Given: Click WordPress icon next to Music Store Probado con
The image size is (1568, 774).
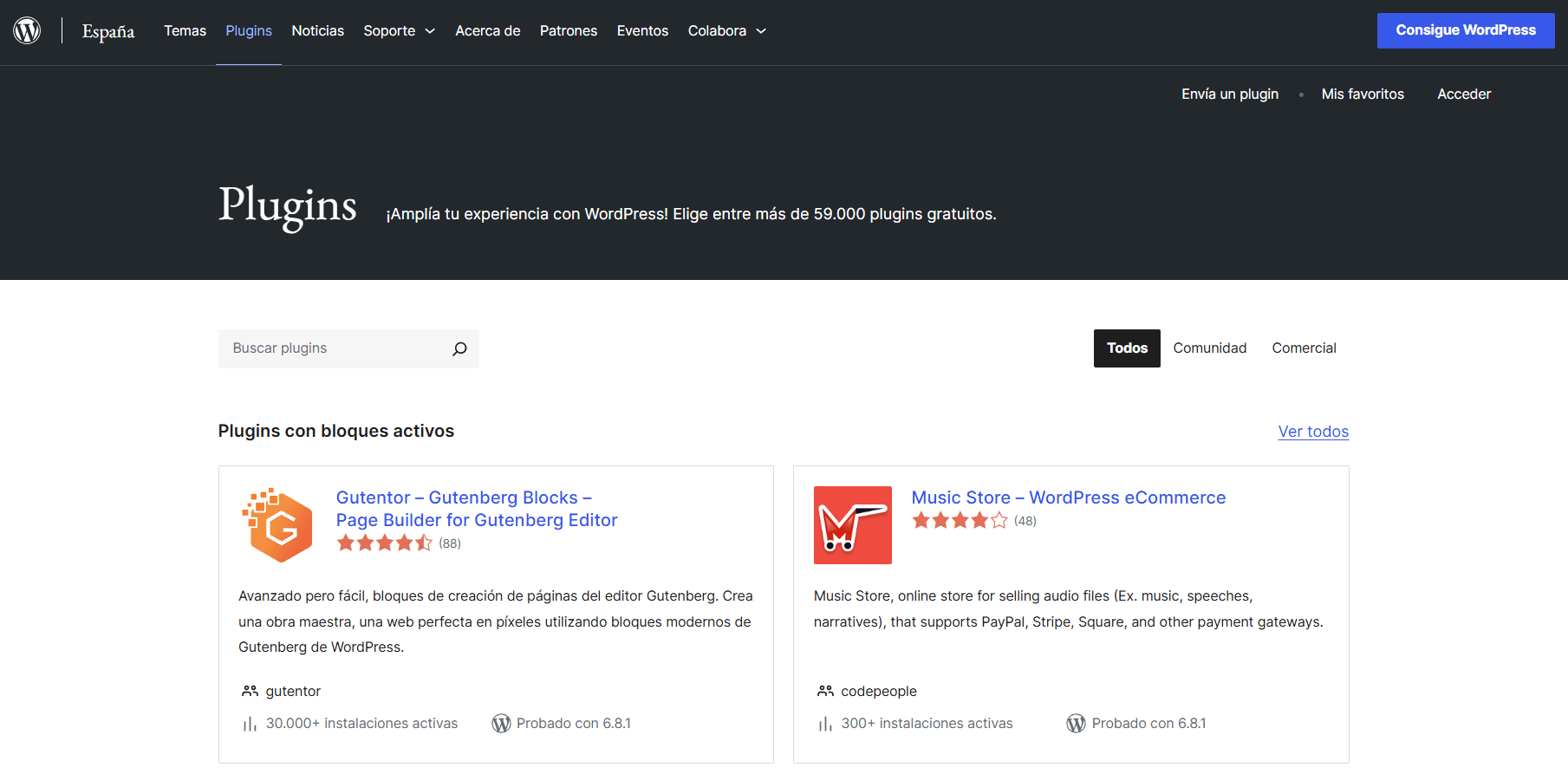Looking at the screenshot, I should tap(1076, 724).
